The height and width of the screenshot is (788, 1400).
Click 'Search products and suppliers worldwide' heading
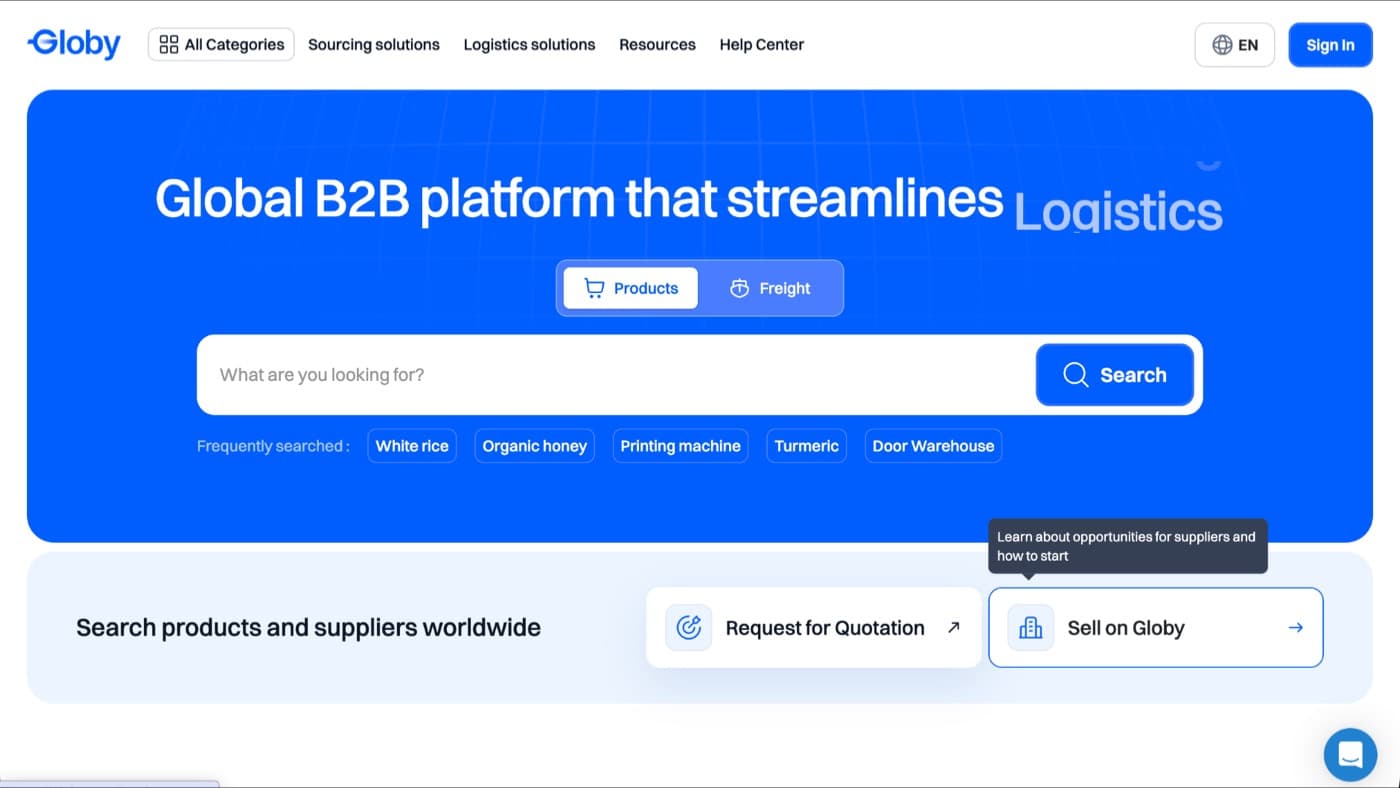point(308,628)
